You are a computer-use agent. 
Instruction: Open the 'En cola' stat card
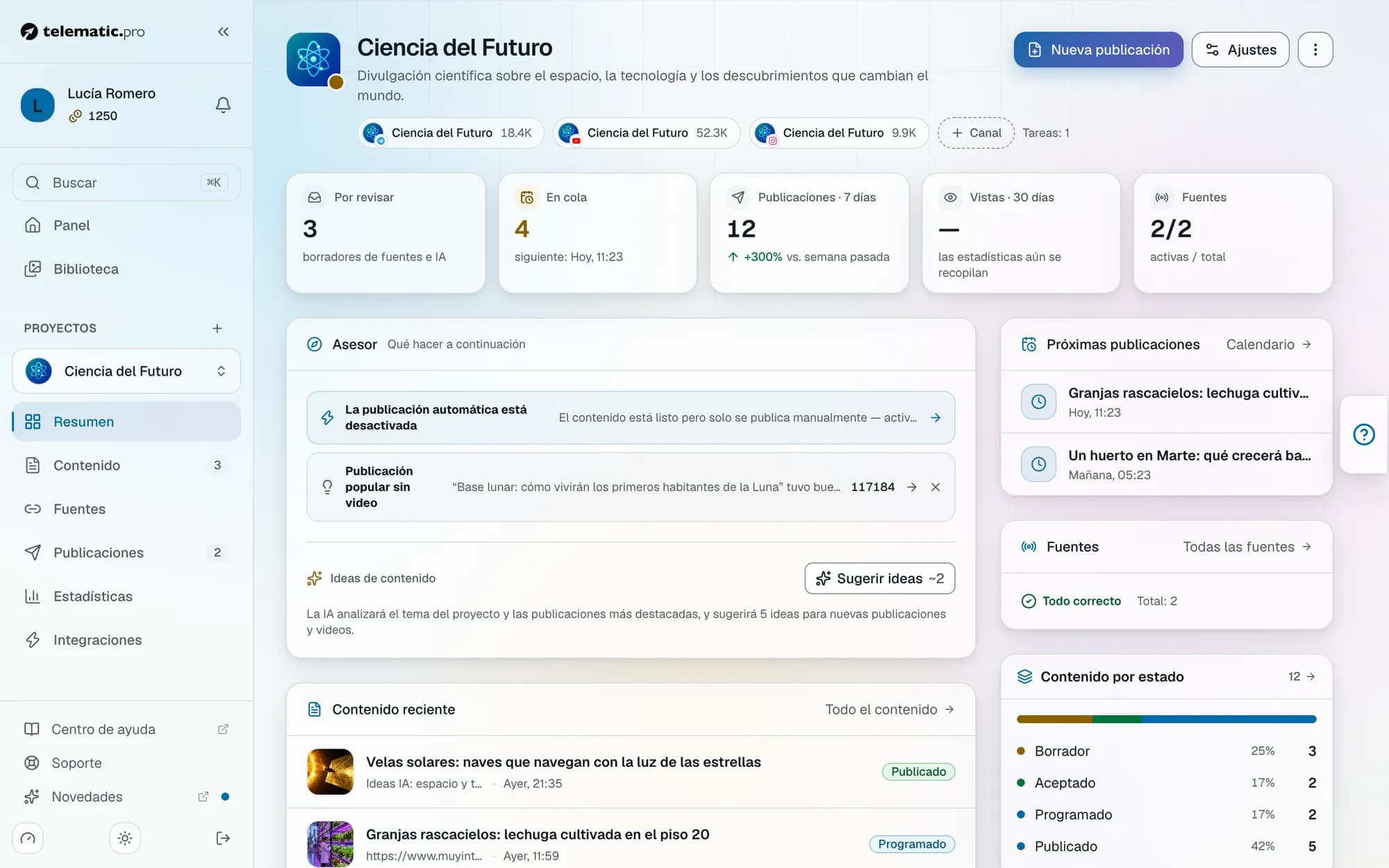[597, 233]
